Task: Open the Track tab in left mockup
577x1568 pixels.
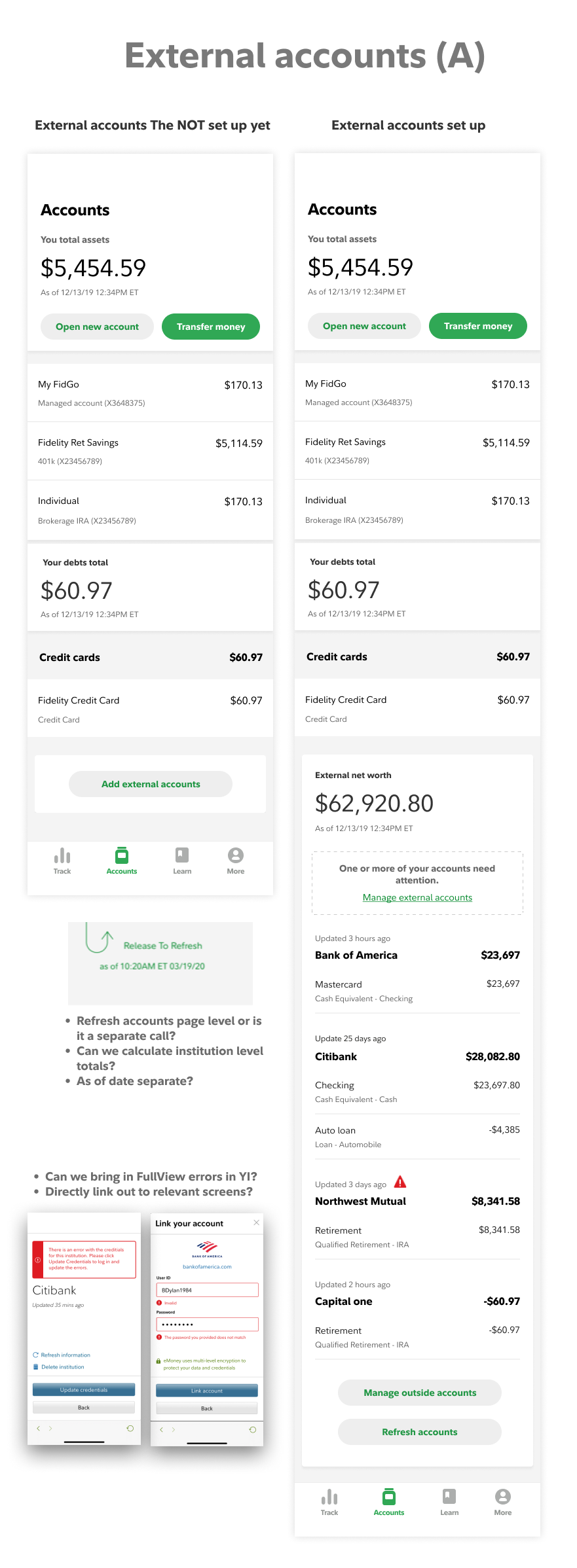Action: pyautogui.click(x=62, y=861)
